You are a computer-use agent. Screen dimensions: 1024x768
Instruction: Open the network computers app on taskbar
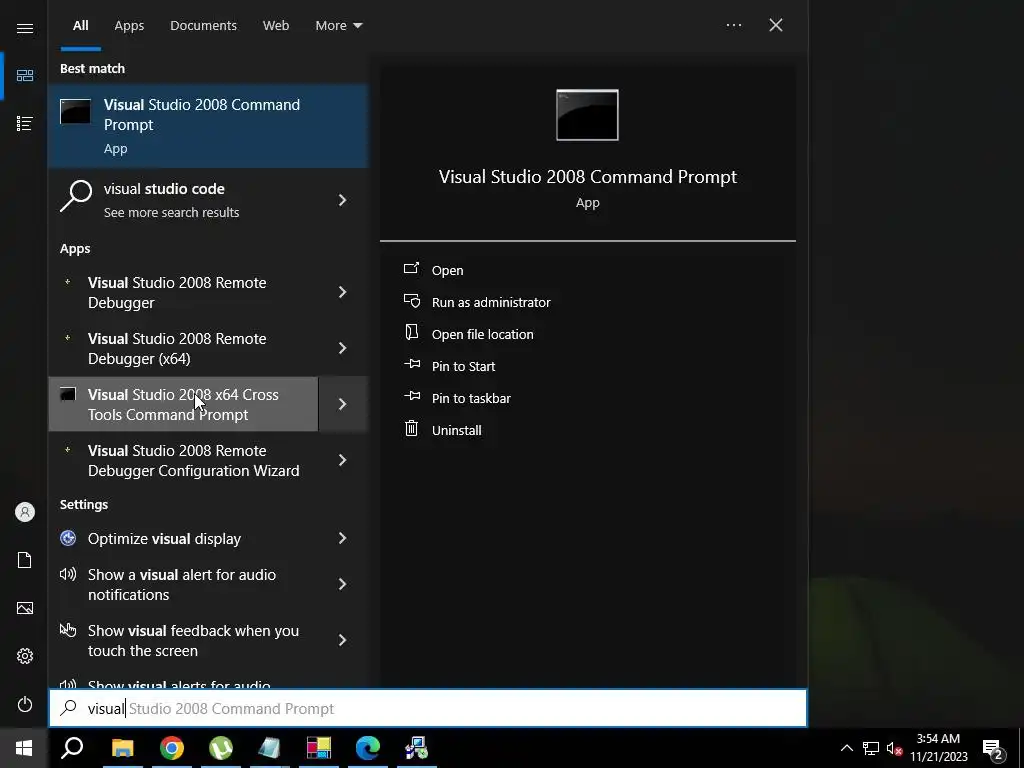pyautogui.click(x=417, y=748)
